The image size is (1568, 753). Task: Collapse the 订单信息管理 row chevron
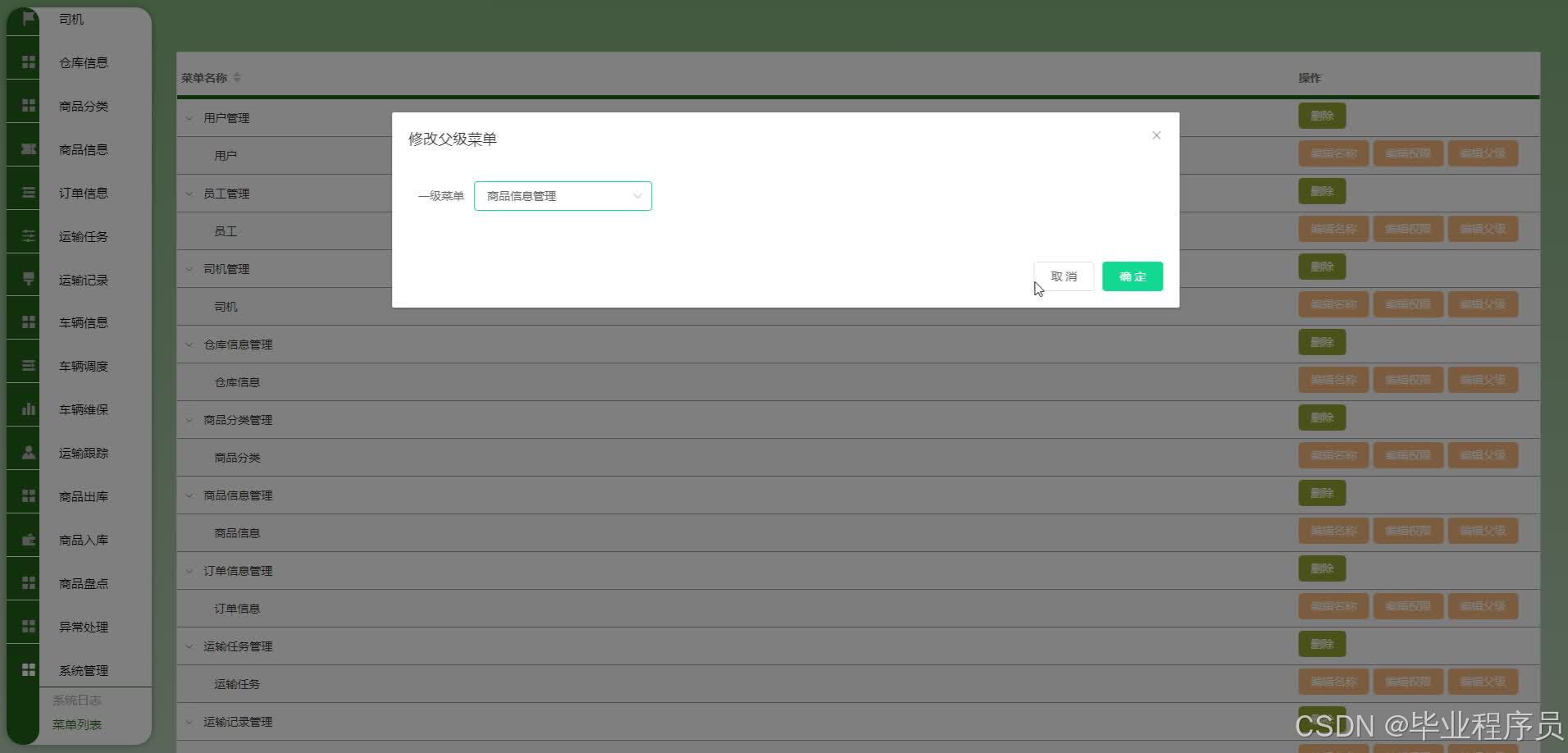tap(189, 571)
